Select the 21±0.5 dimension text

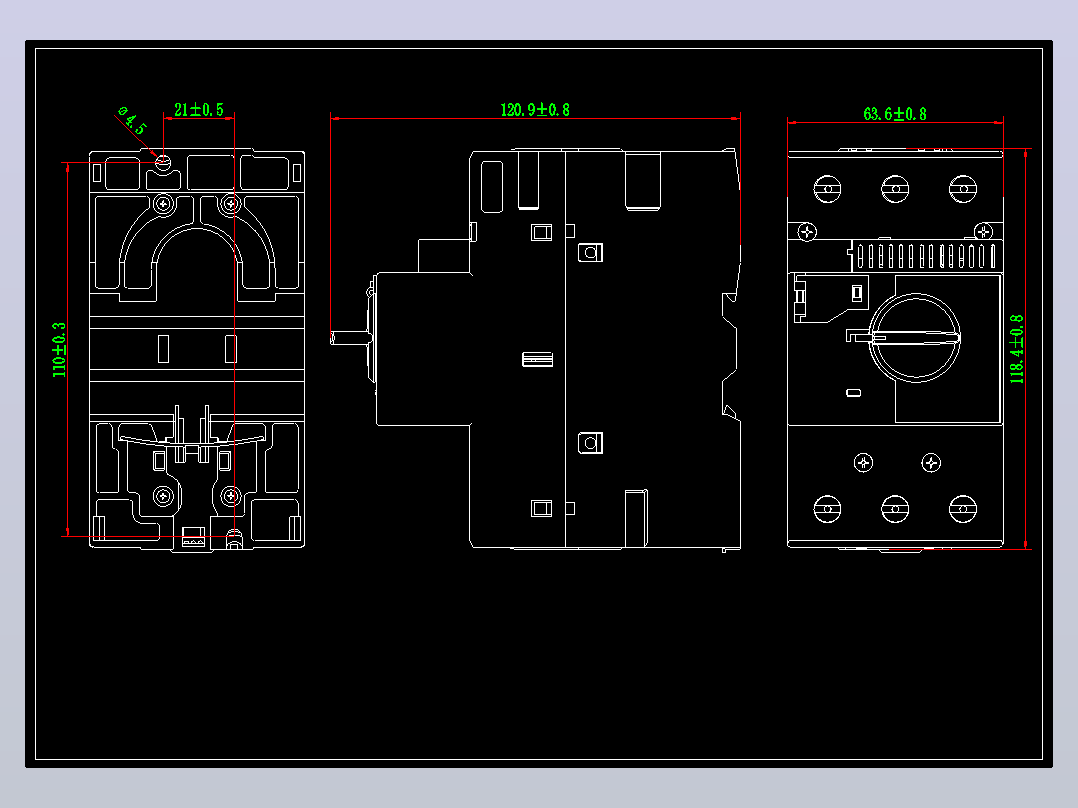click(199, 110)
